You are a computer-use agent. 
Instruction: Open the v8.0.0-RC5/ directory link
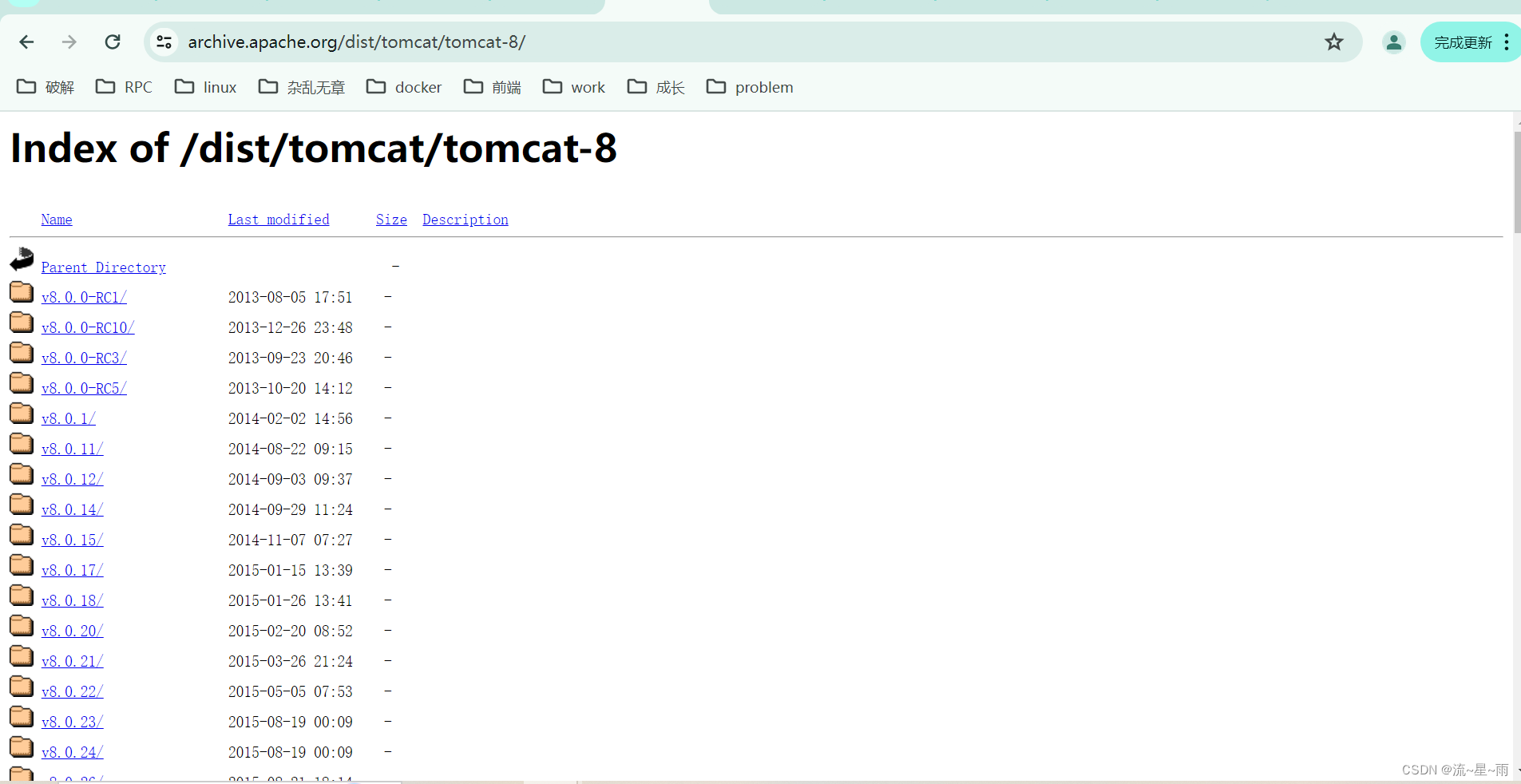click(x=84, y=388)
